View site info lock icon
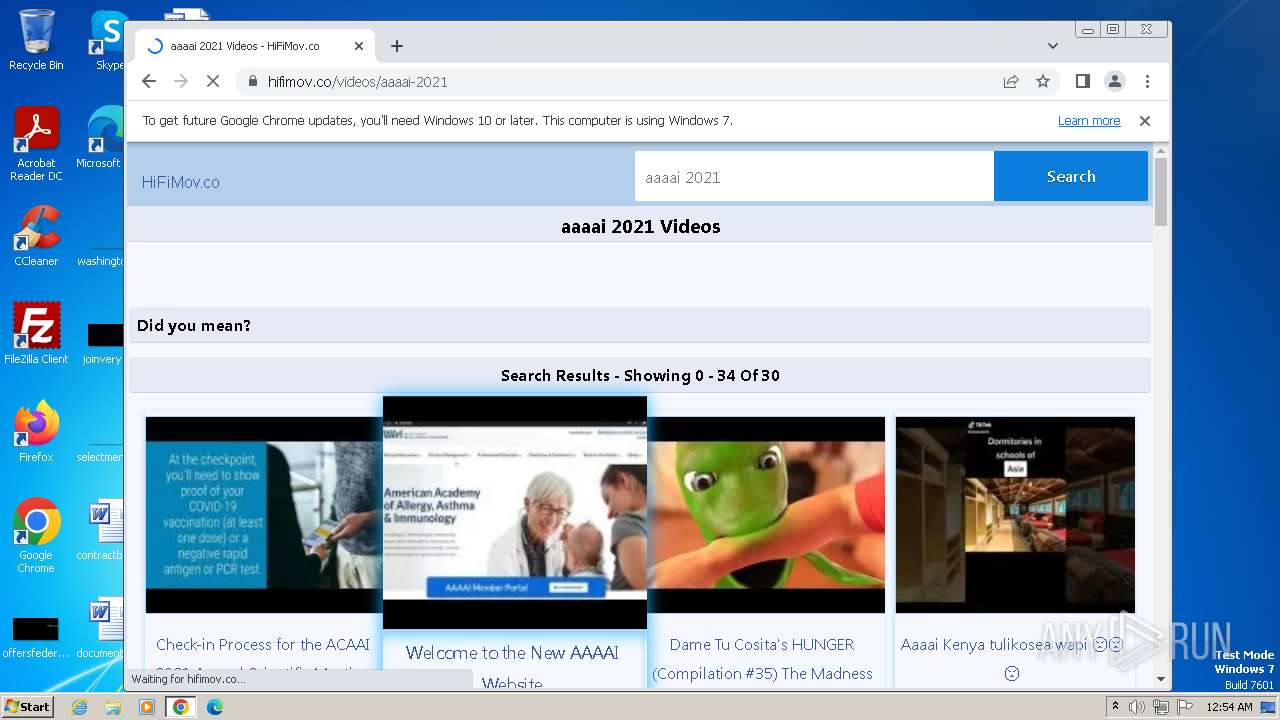Viewport: 1280px width, 720px height. (253, 81)
